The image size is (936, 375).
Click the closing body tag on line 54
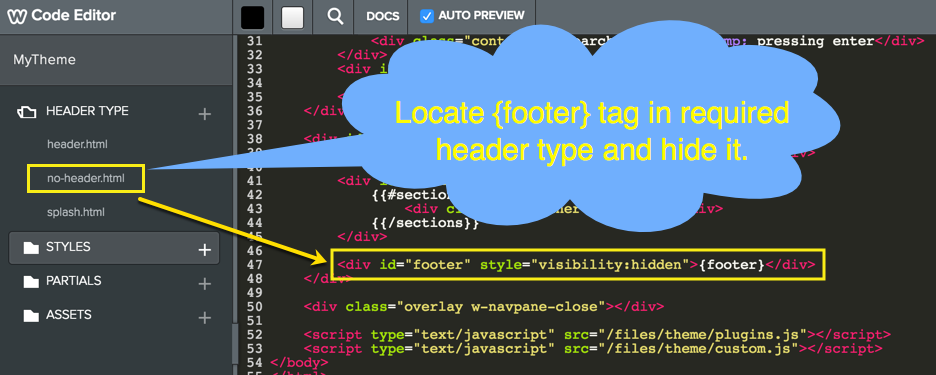tap(299, 362)
